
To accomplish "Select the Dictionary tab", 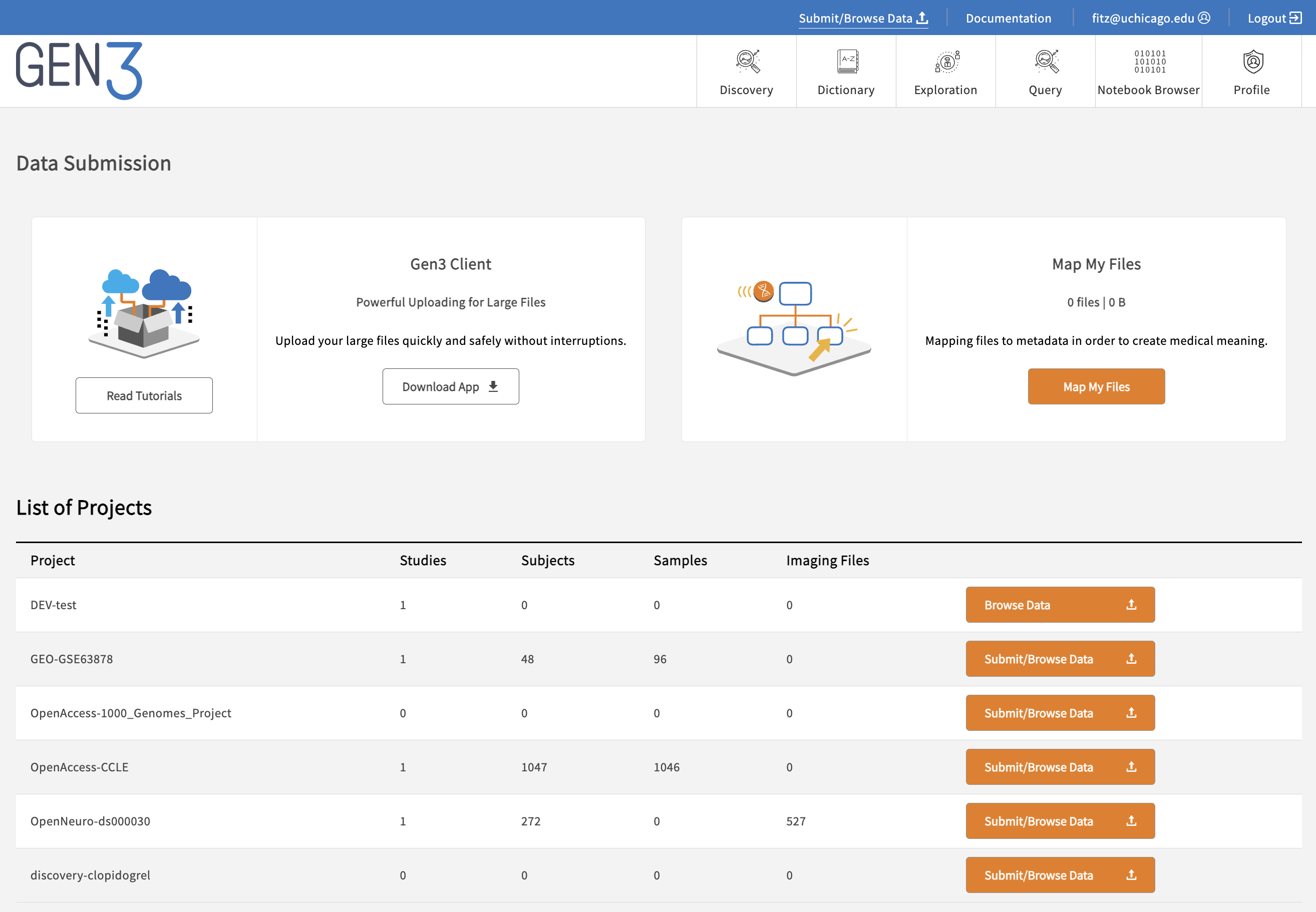I will [x=845, y=70].
